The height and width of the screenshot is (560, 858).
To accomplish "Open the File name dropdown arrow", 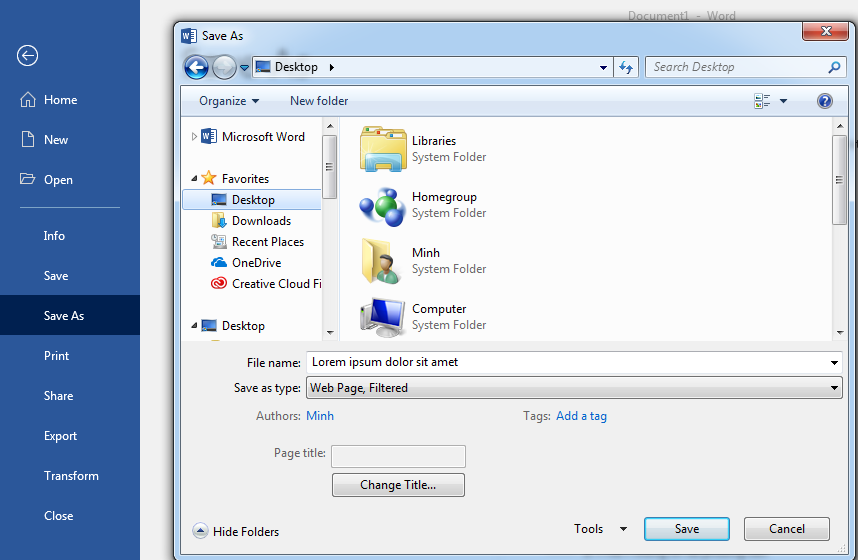I will [834, 362].
